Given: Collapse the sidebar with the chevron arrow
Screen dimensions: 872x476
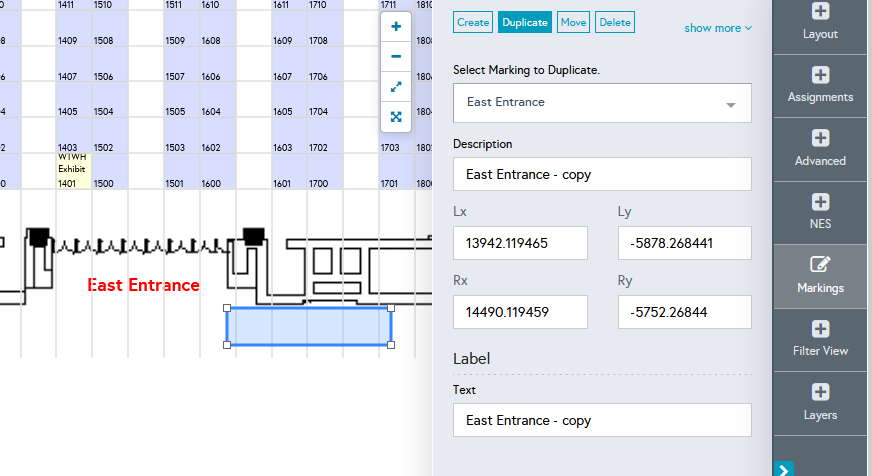Looking at the screenshot, I should point(783,468).
